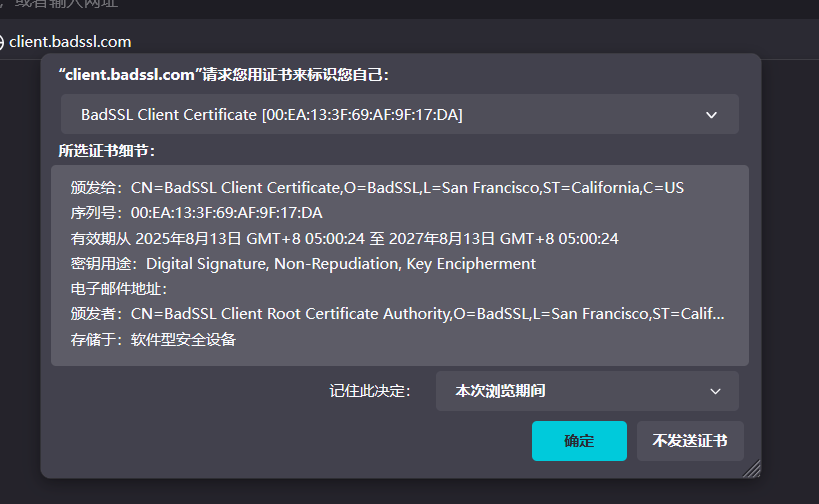Screen dimensions: 819x504
Task: Click the tab favicon beside client.badssl.com
Action: (2, 42)
